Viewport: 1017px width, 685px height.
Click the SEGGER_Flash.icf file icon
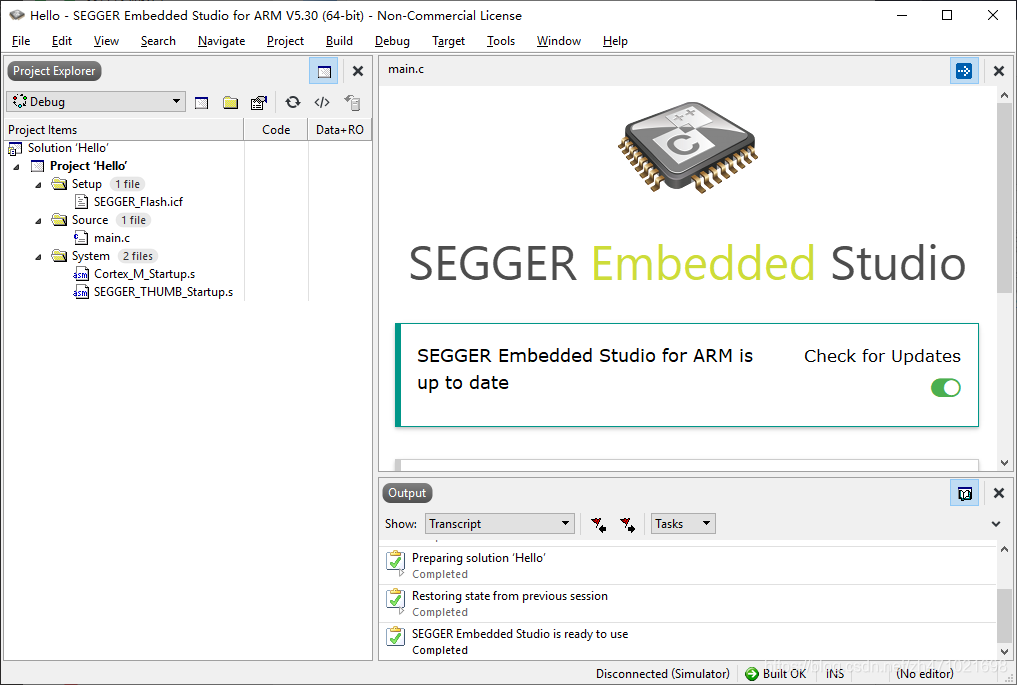pos(81,202)
